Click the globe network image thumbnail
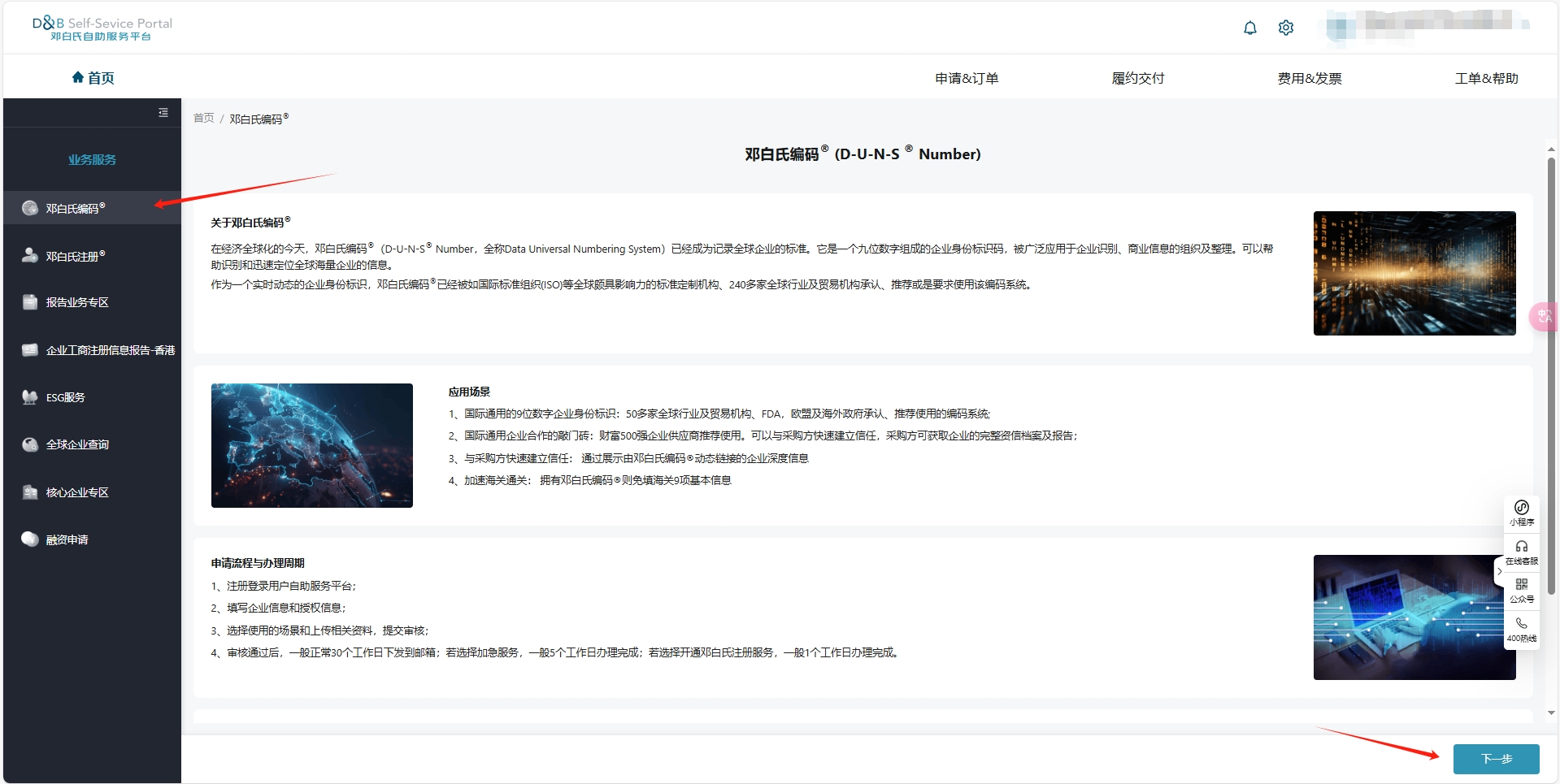 312,445
